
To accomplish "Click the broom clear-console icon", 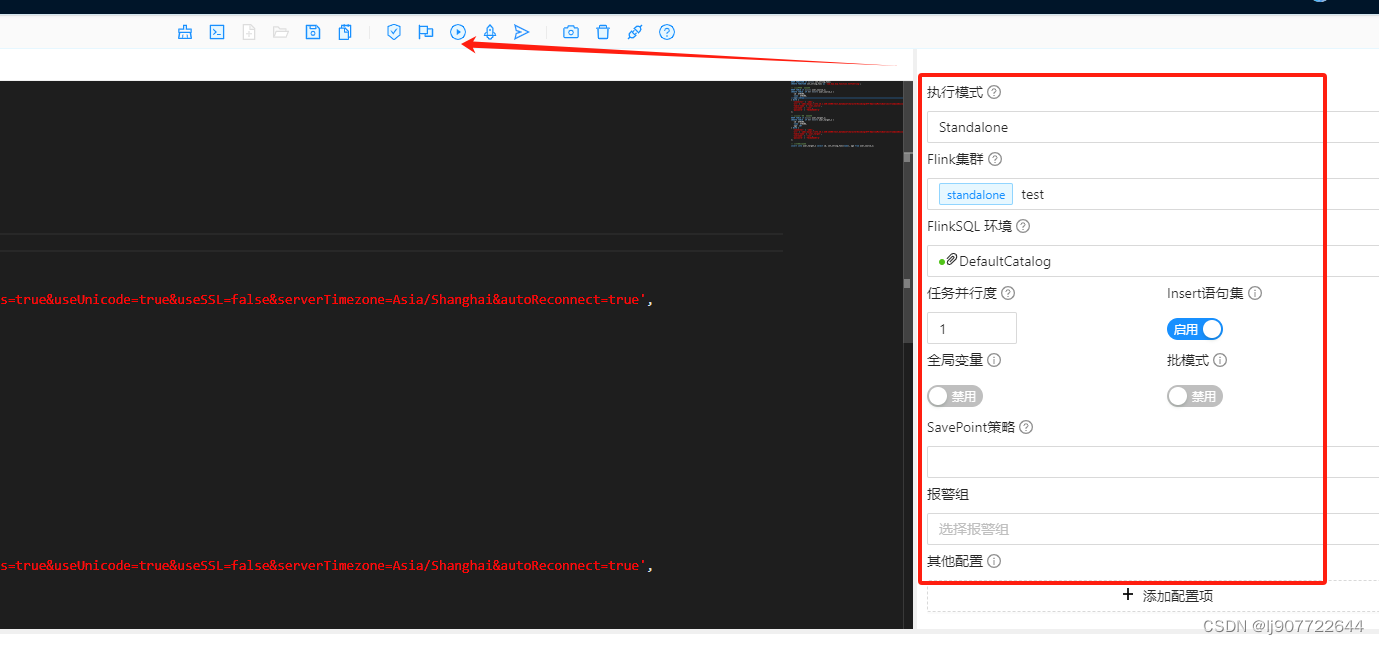I will point(185,32).
